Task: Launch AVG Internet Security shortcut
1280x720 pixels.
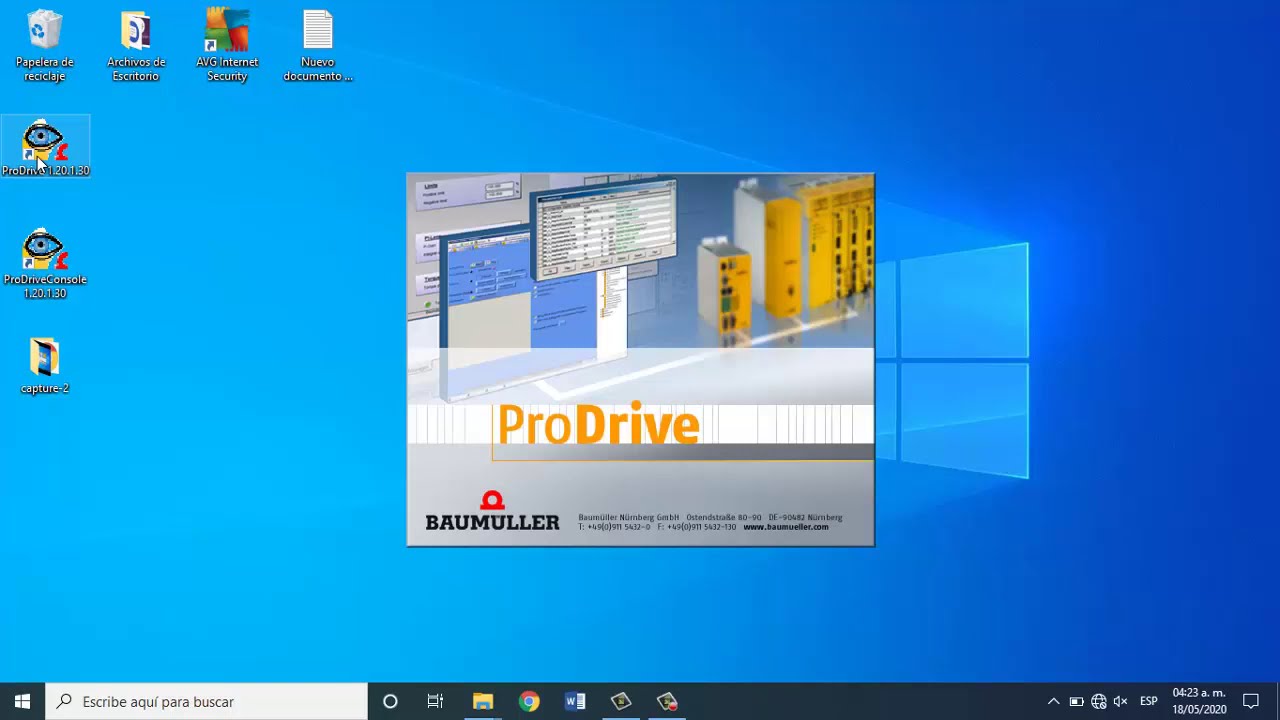Action: [227, 46]
